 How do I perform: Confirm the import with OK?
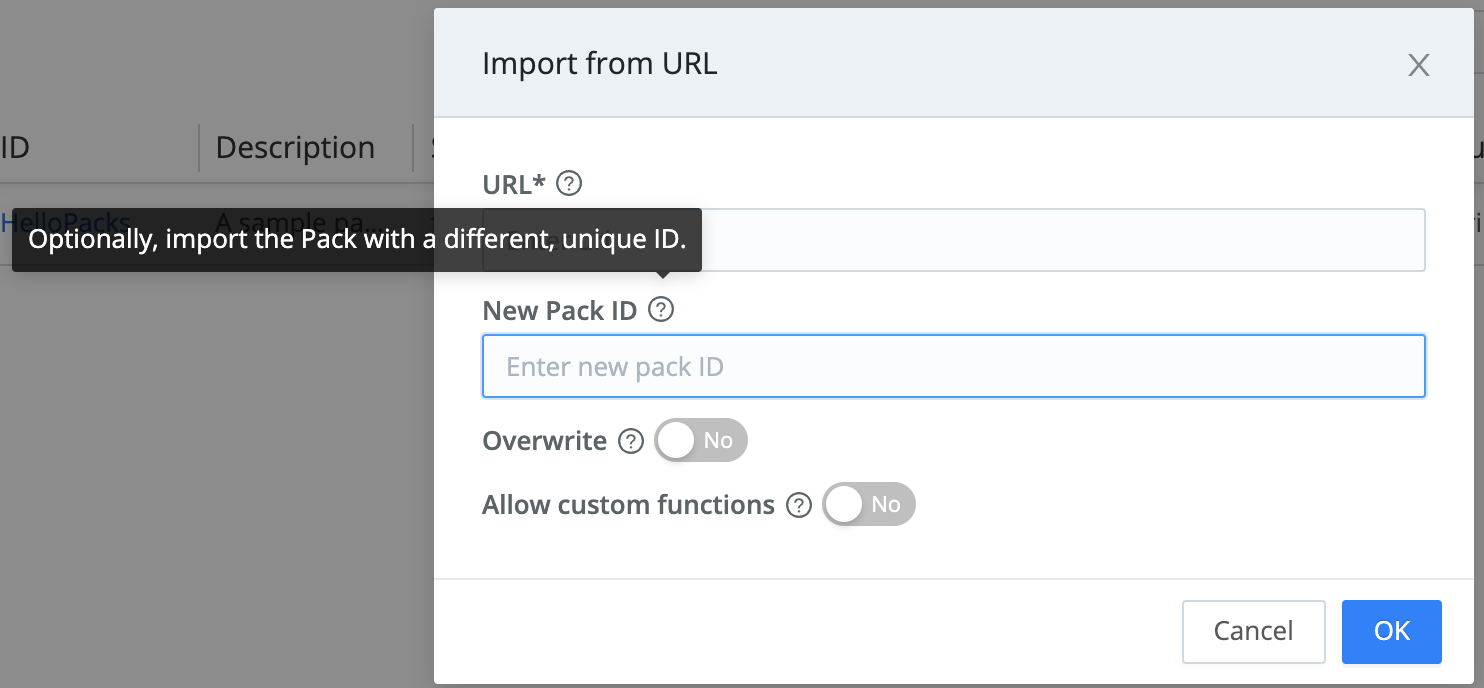point(1391,631)
